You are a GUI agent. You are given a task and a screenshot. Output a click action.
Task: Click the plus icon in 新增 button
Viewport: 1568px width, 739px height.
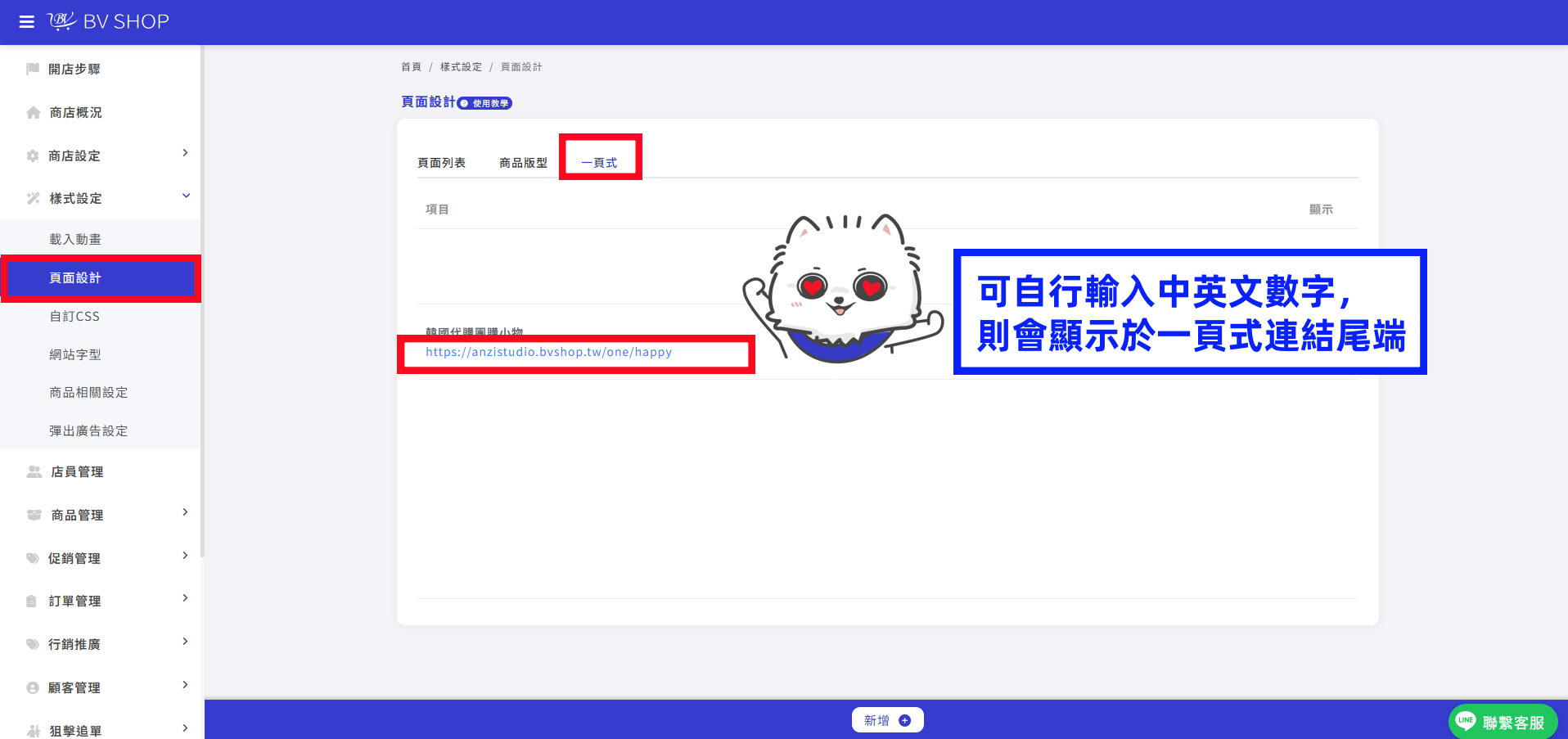tap(904, 720)
